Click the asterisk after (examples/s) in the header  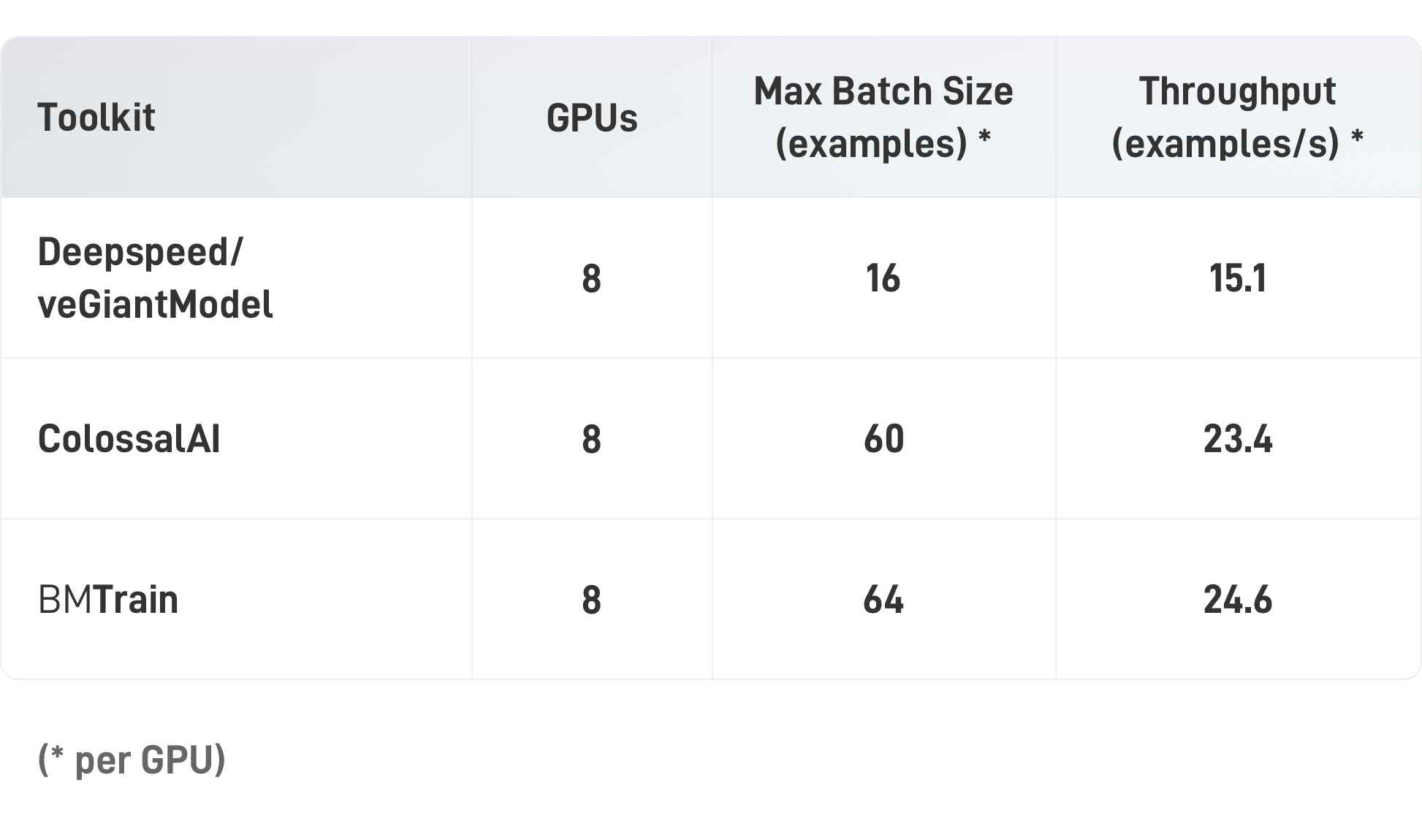(1357, 139)
